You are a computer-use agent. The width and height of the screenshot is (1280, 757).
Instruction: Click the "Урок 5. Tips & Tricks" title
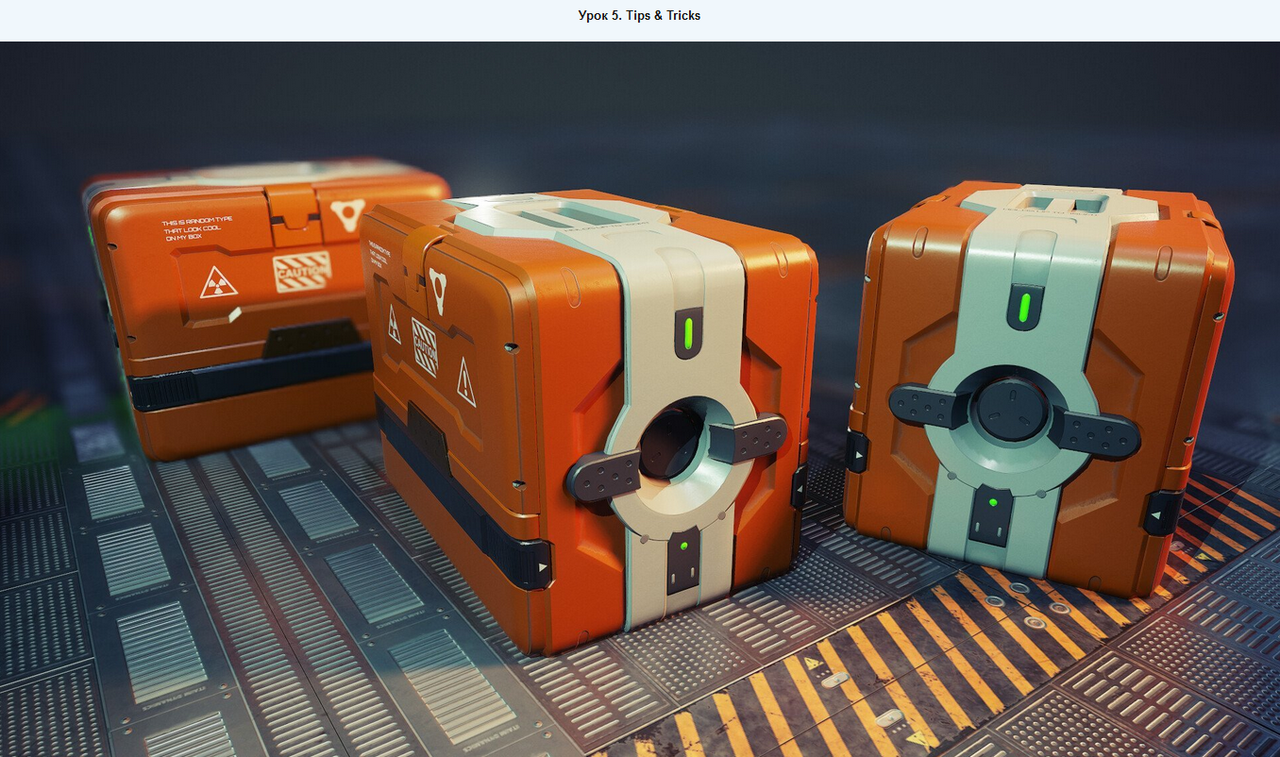click(x=639, y=16)
